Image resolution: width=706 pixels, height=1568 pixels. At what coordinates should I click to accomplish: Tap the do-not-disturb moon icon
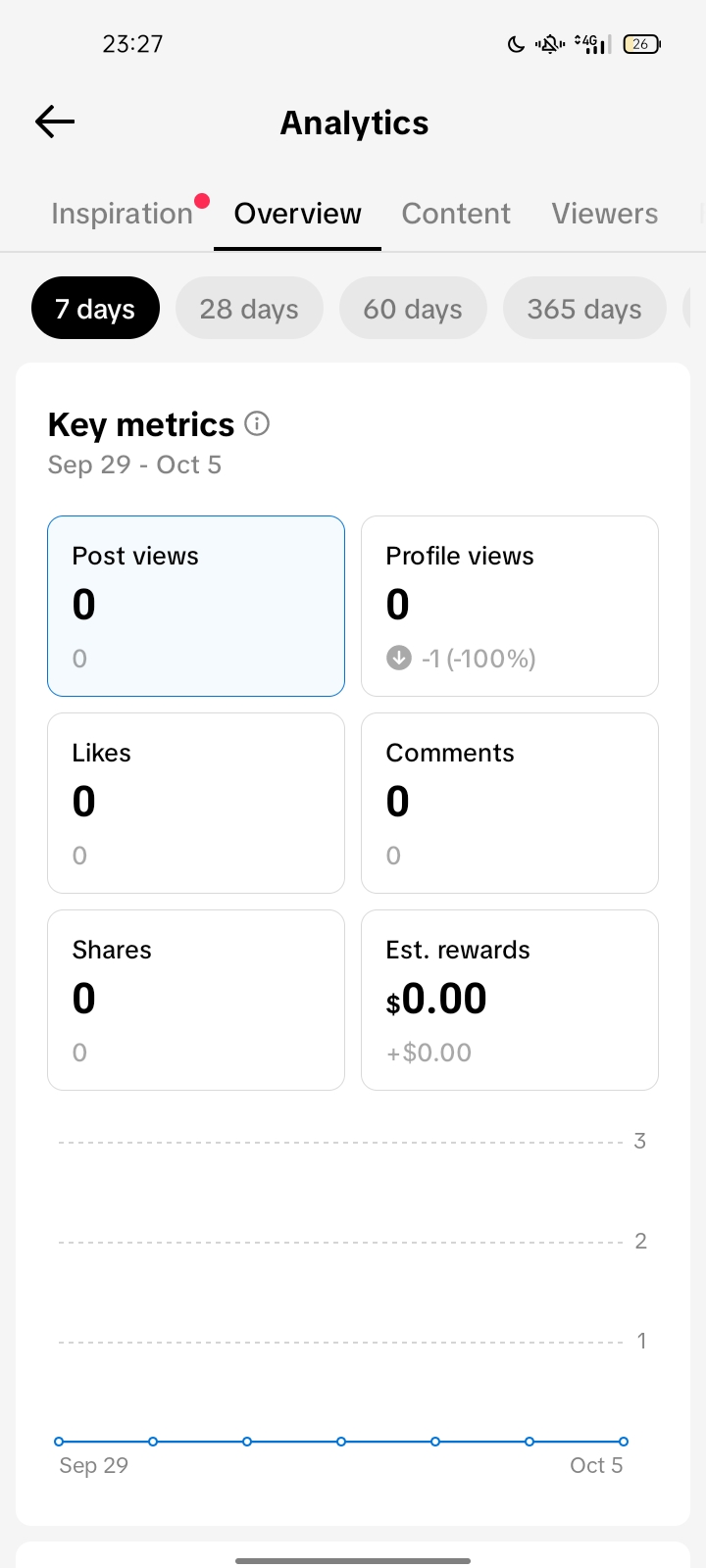[516, 43]
